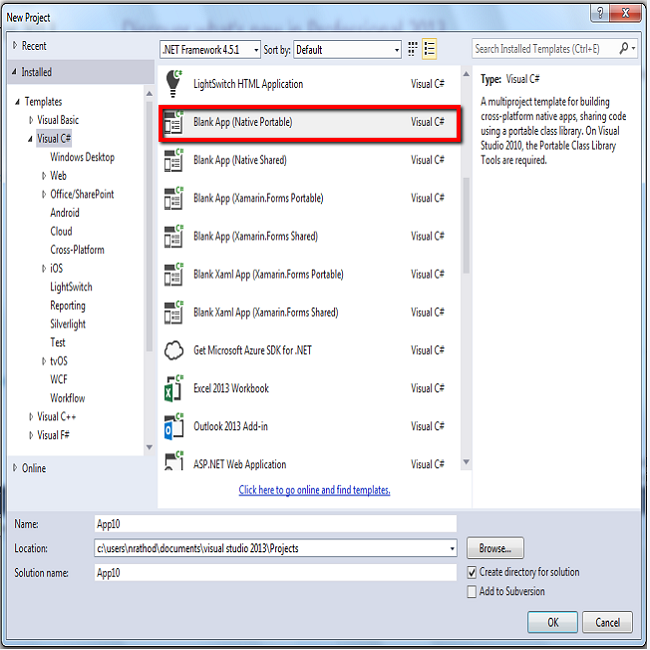Click the Cancel button
Viewport: 650px width, 650px height.
607,622
